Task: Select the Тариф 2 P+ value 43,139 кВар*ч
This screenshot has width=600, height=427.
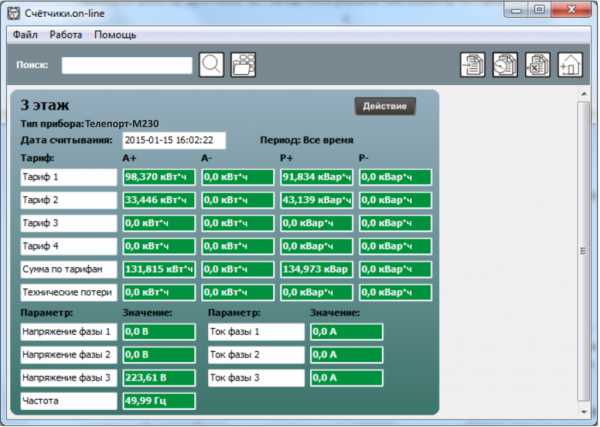Action: (315, 200)
